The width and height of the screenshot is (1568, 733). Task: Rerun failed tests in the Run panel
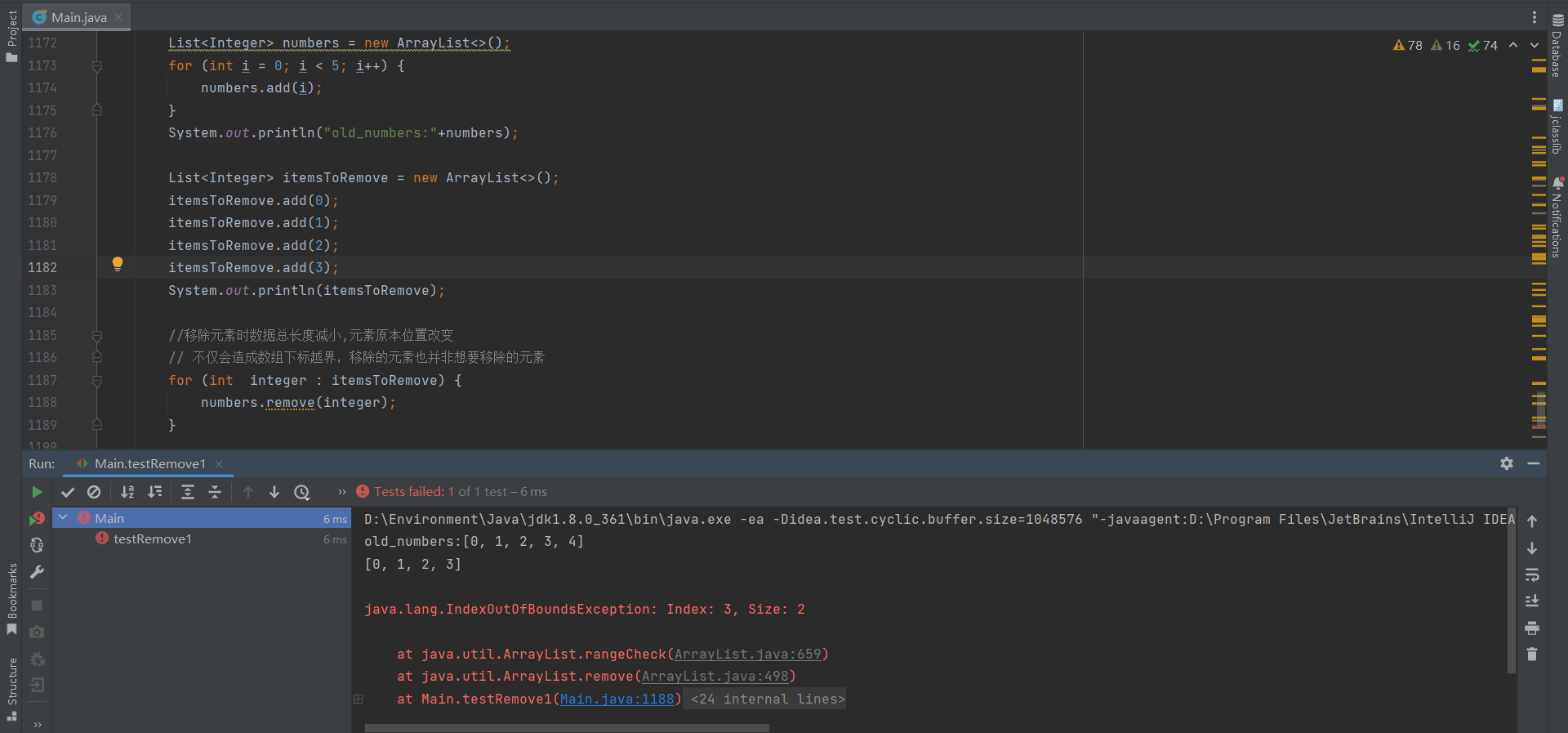click(x=37, y=519)
